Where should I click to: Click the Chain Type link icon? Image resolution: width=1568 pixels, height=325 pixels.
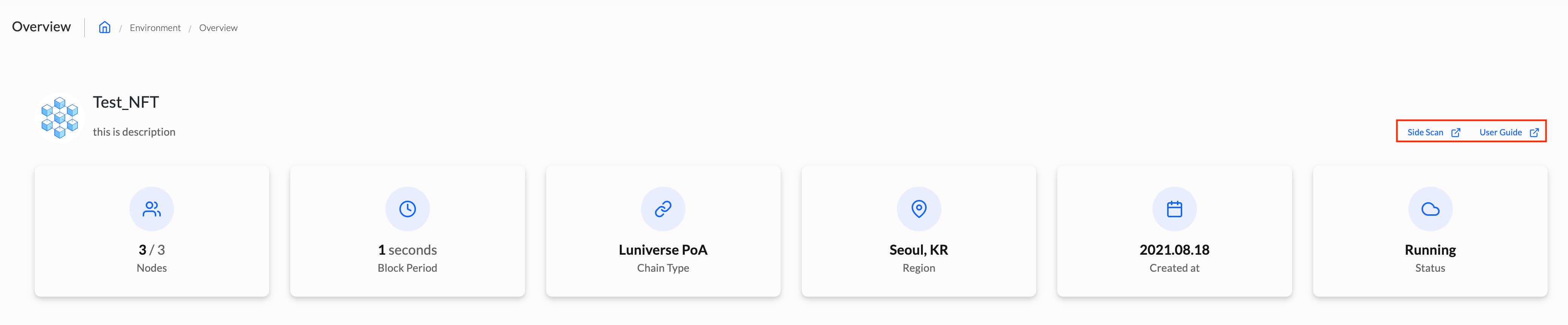tap(663, 209)
